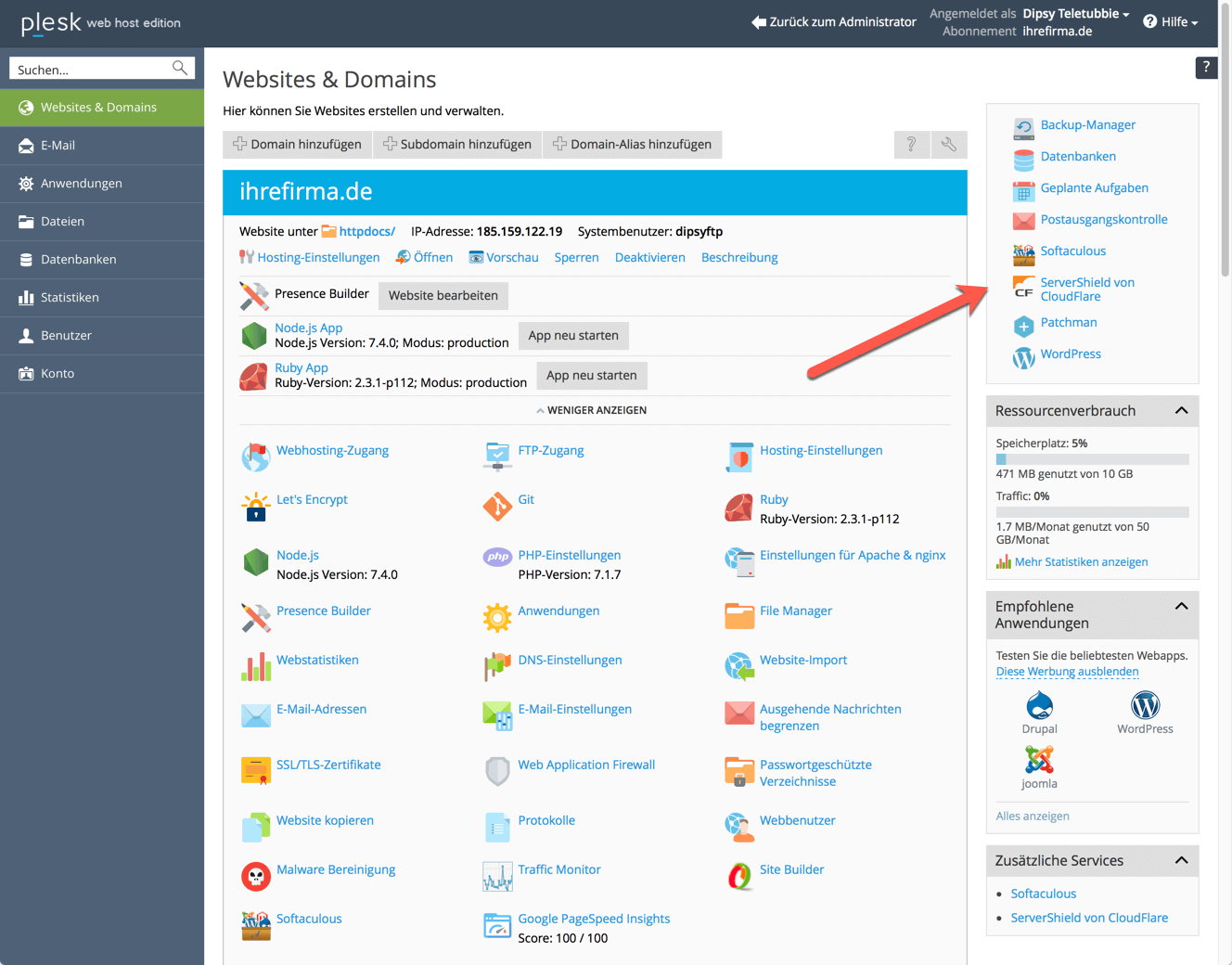Click the ServerShield CloudFlare icon
The image size is (1232, 965).
pyautogui.click(x=1023, y=289)
